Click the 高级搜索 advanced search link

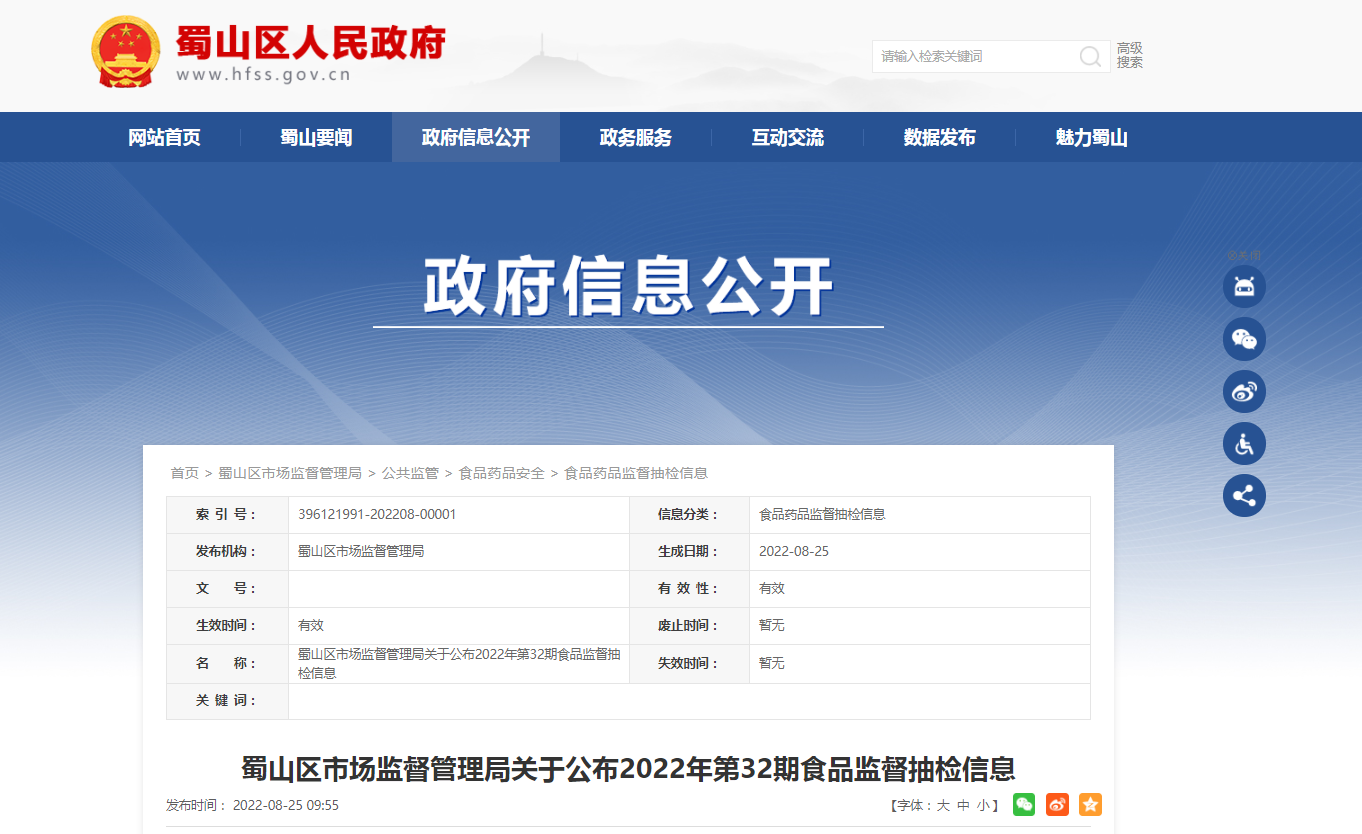tap(1130, 55)
